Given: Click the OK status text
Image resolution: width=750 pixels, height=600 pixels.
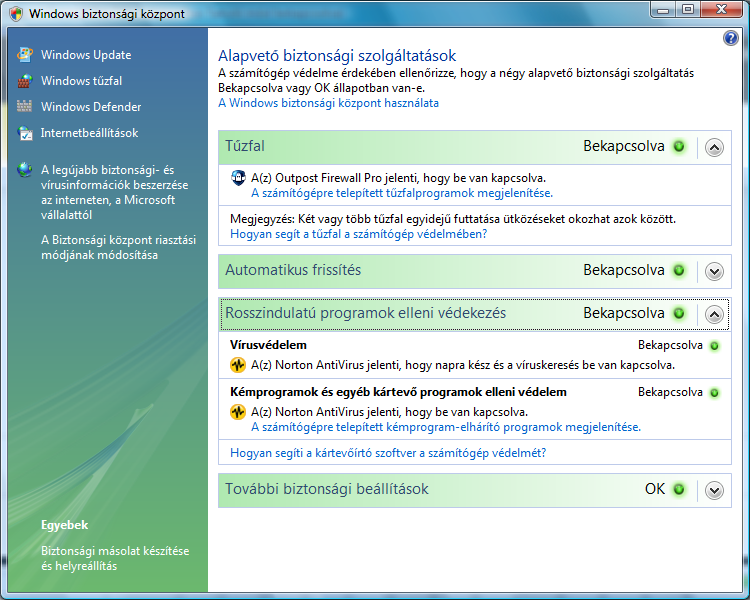Looking at the screenshot, I should [655, 489].
